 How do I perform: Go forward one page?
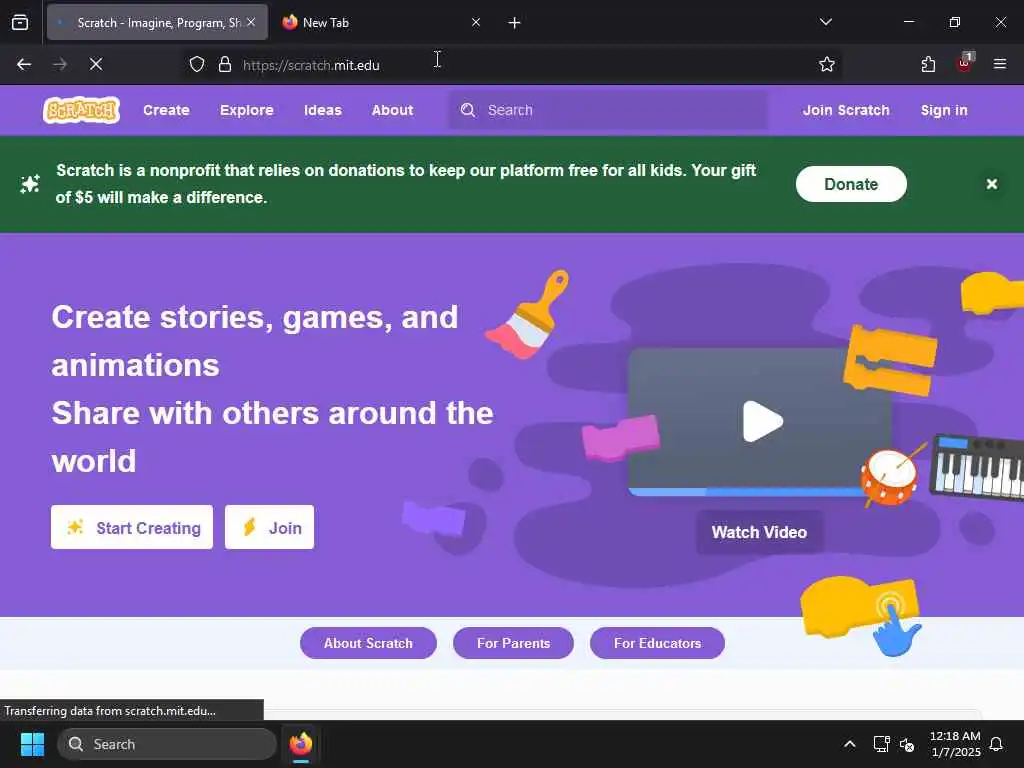(60, 64)
